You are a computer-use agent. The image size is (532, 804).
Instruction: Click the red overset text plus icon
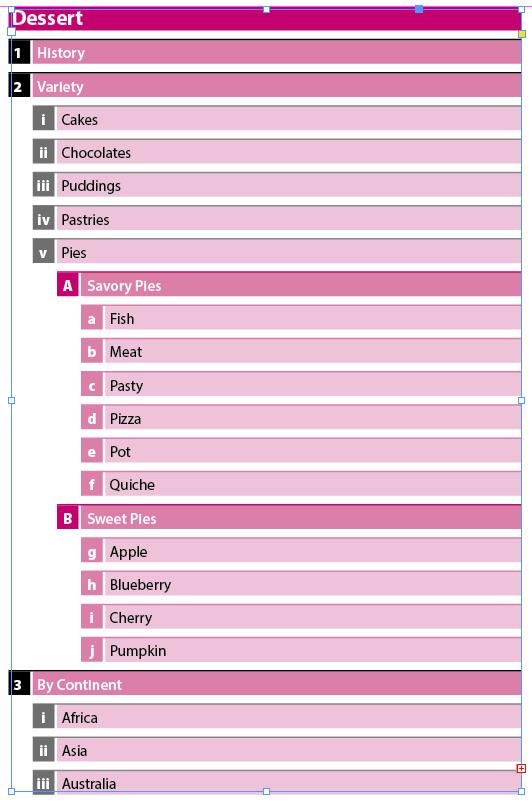coord(521,768)
